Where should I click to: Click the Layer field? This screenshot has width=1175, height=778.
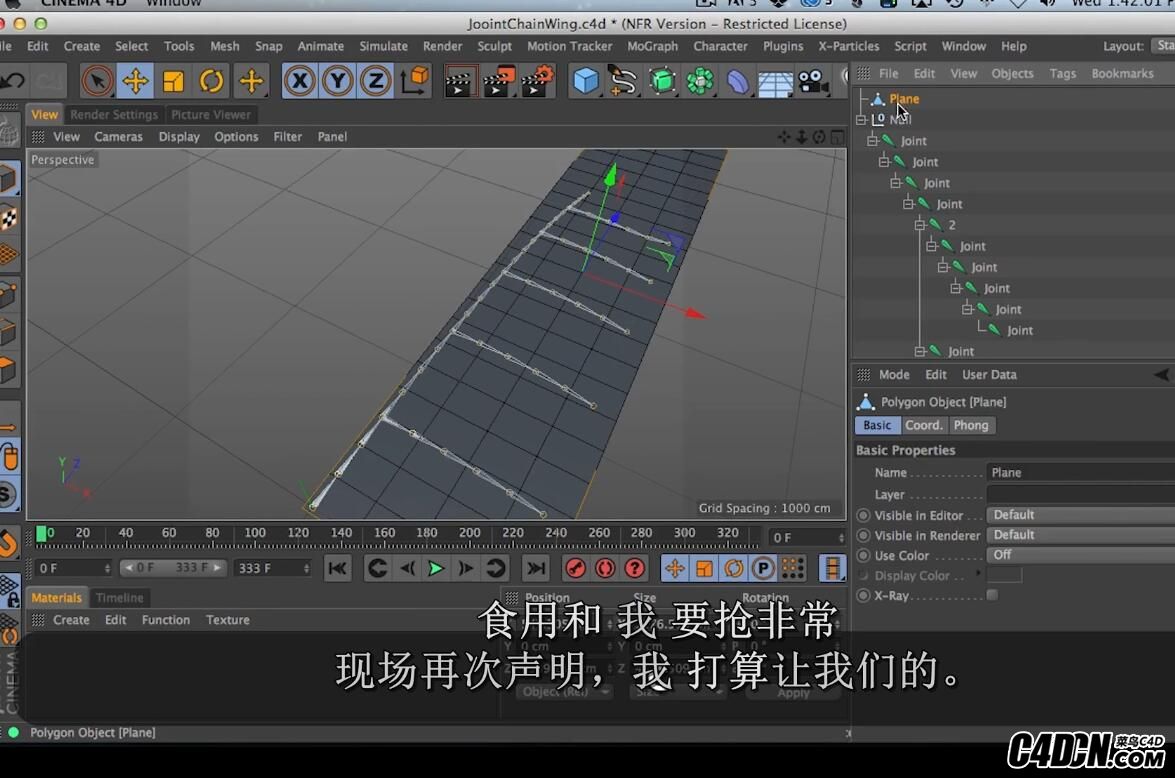(1080, 494)
